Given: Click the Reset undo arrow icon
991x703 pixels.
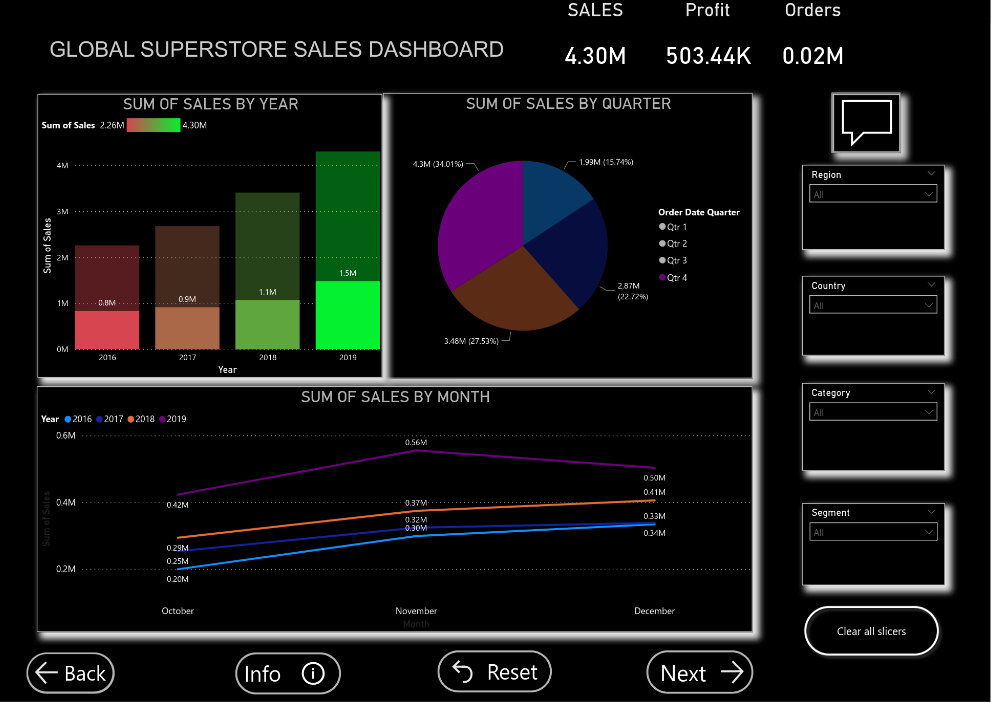Looking at the screenshot, I should tap(463, 672).
